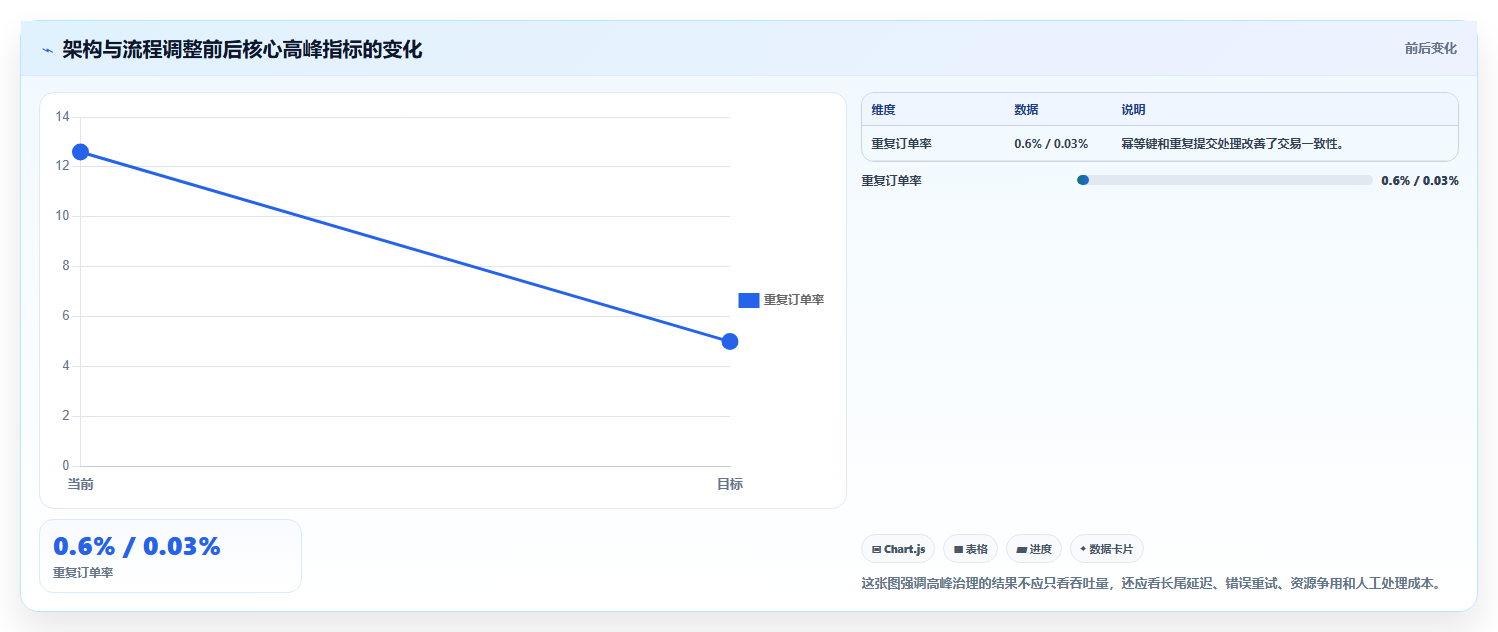Click the chart data point at 目标
Image resolution: width=1498 pixels, height=632 pixels.
(x=730, y=342)
